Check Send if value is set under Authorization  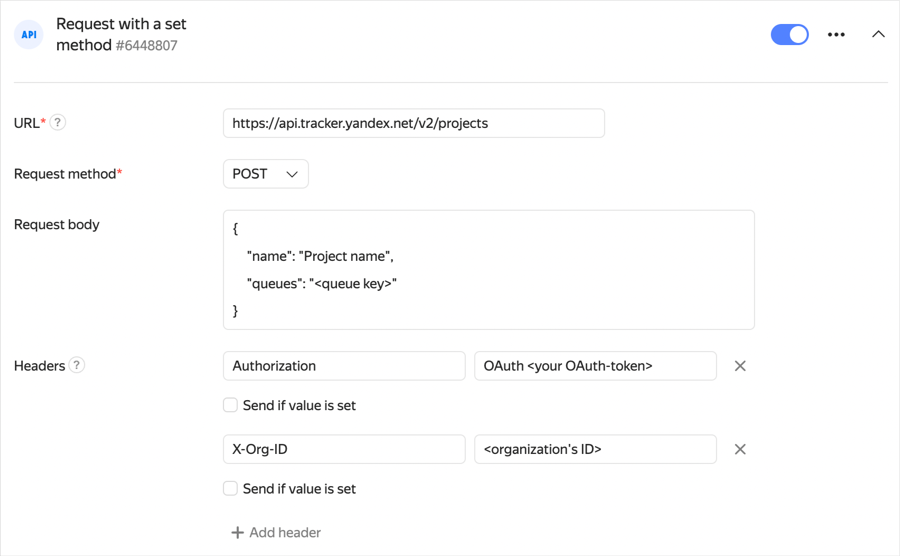[x=231, y=405]
